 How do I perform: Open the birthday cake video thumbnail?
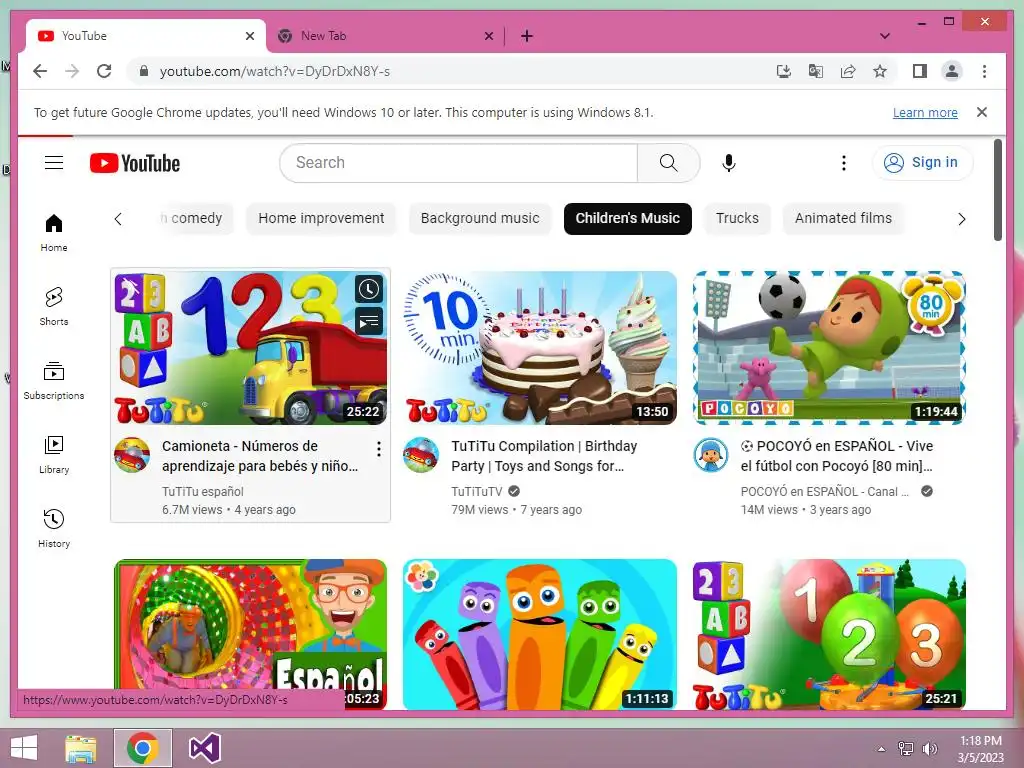coord(539,347)
